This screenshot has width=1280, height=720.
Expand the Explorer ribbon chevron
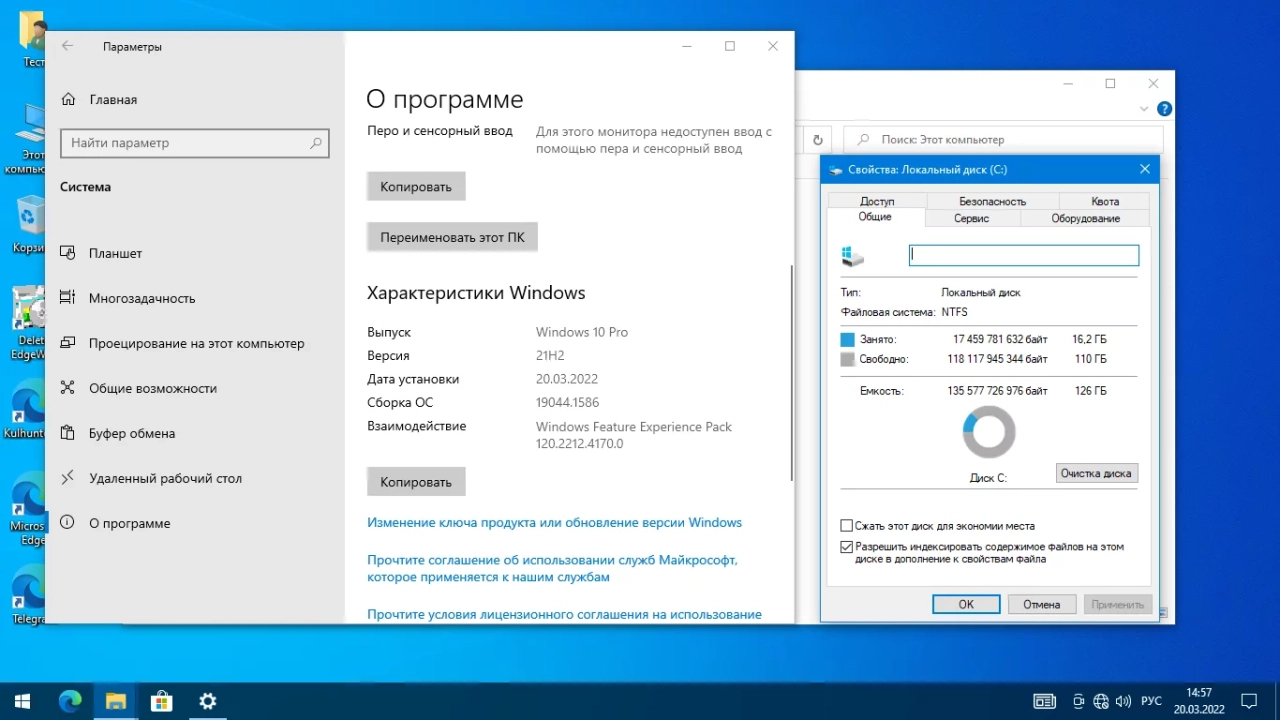(x=1145, y=109)
